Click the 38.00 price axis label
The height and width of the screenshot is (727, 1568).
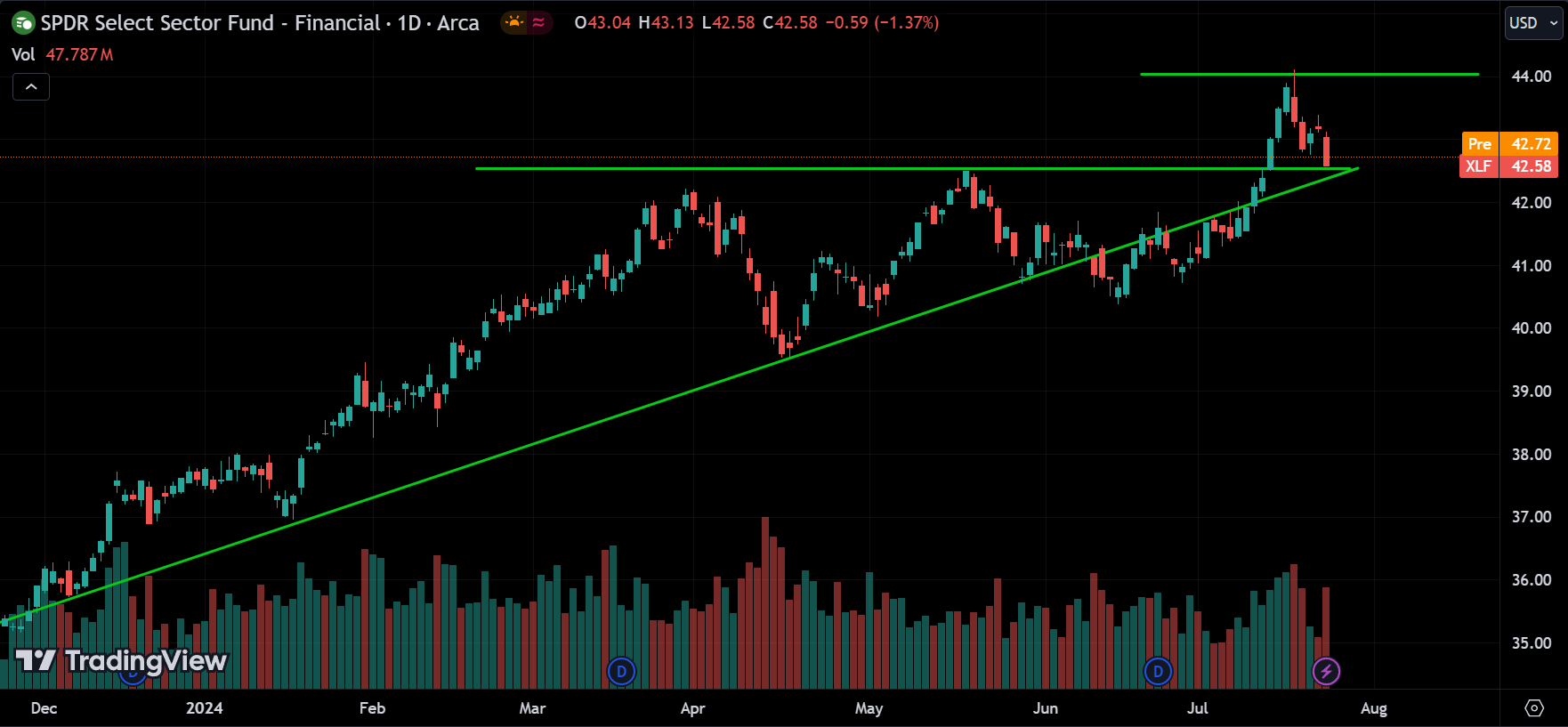[x=1531, y=455]
